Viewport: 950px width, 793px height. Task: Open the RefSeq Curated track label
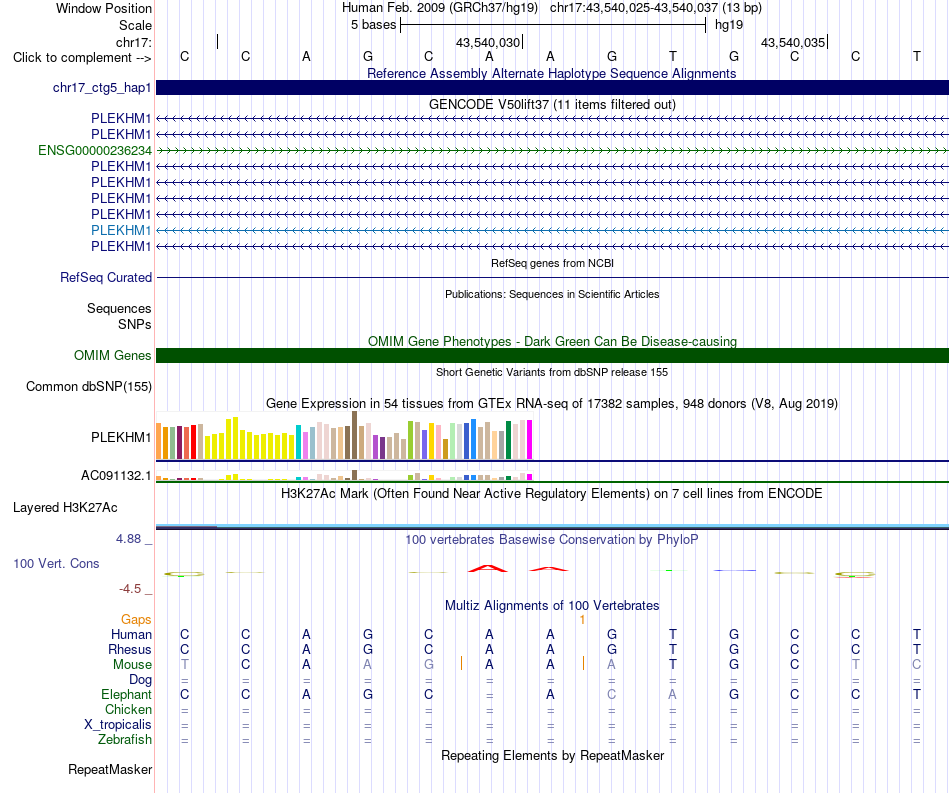coord(105,277)
